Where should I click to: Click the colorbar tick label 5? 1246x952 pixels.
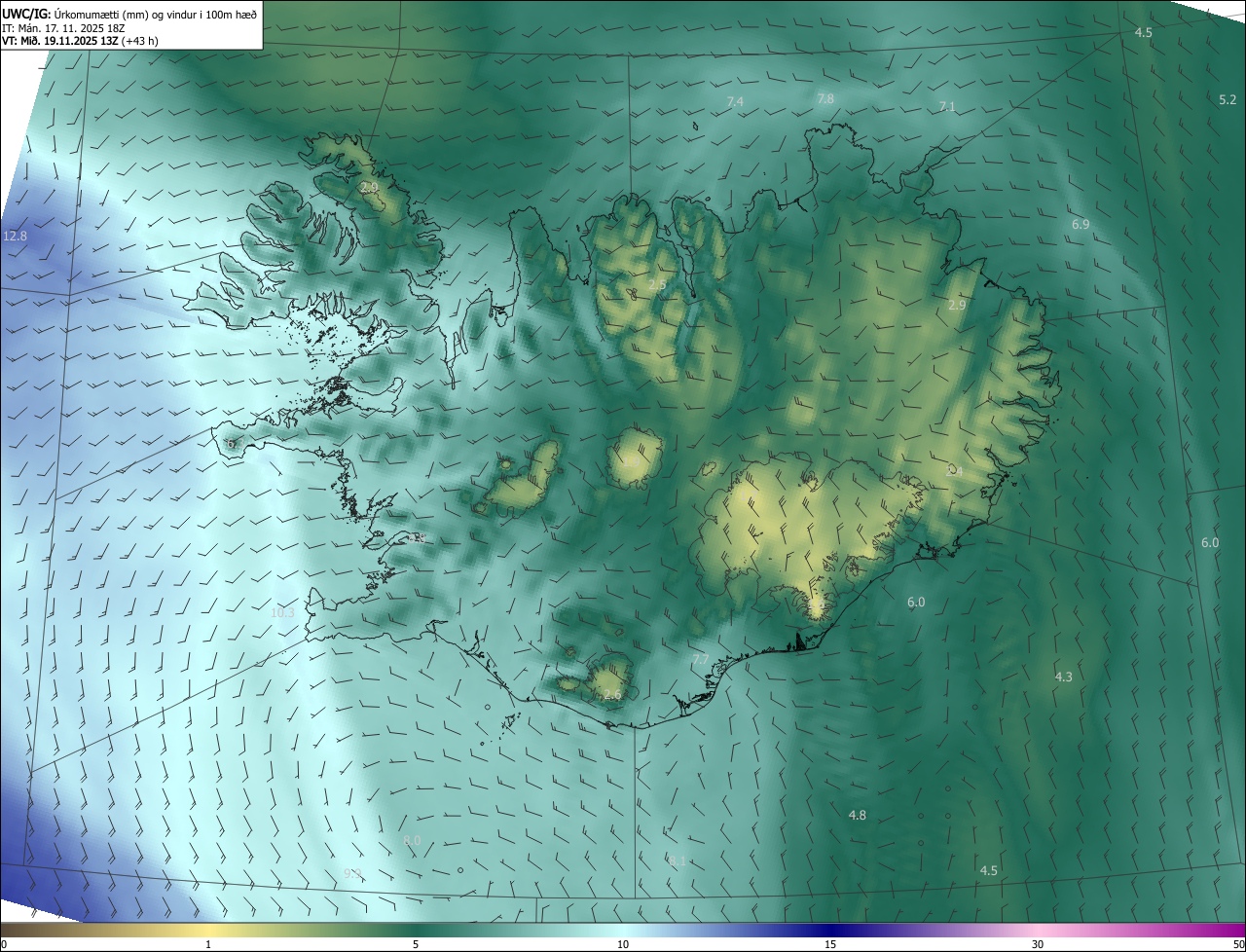(x=416, y=944)
